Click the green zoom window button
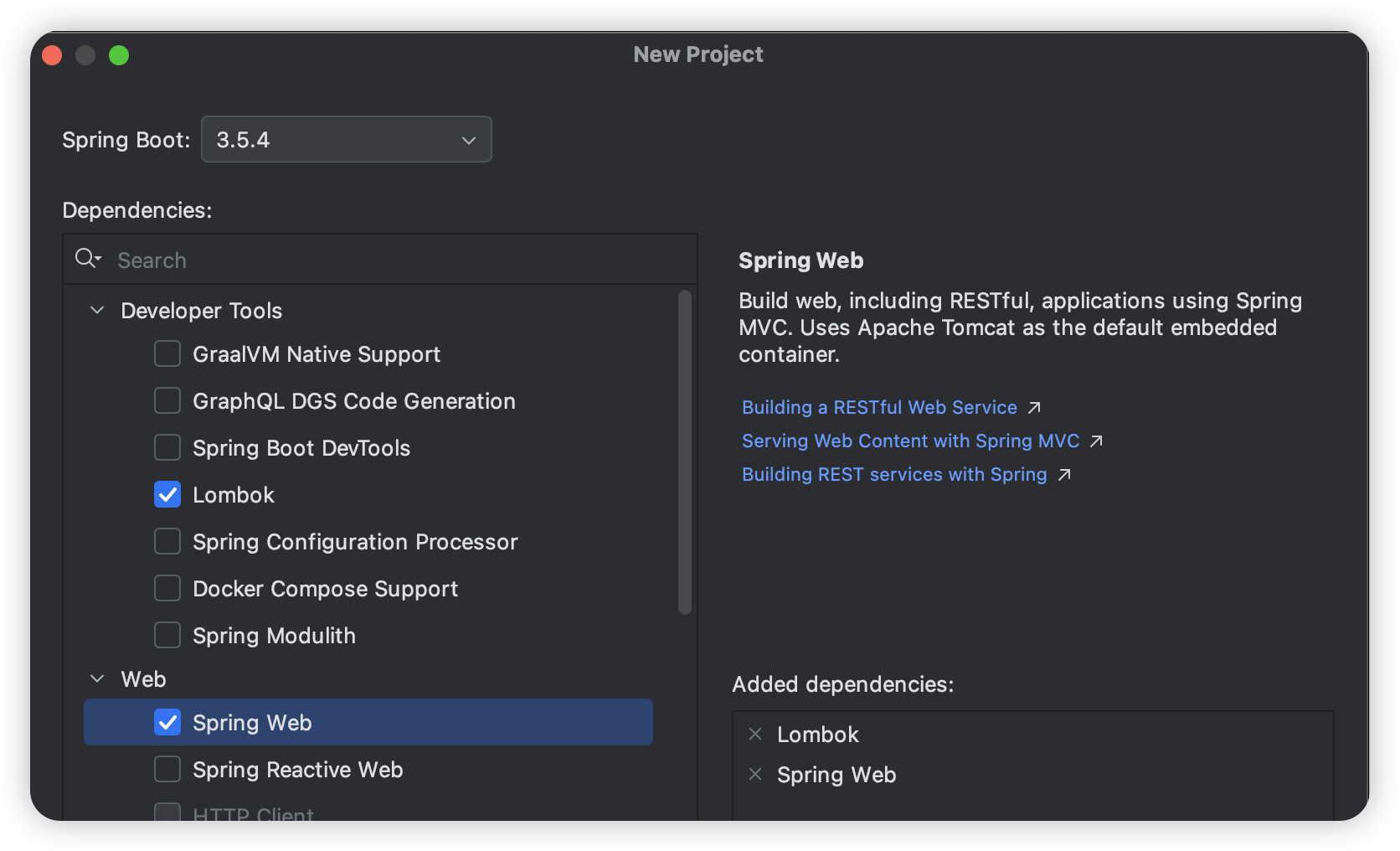Viewport: 1400px width, 851px height. [119, 55]
